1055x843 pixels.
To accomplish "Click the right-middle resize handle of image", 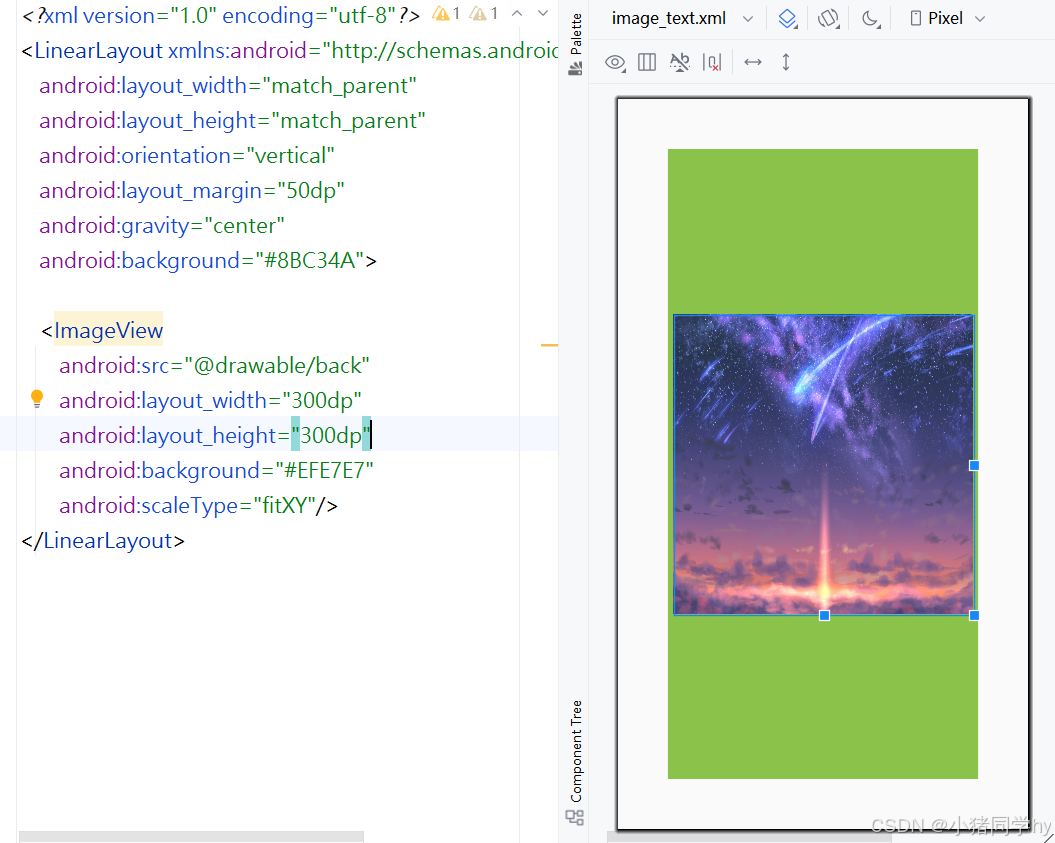I will tap(974, 465).
